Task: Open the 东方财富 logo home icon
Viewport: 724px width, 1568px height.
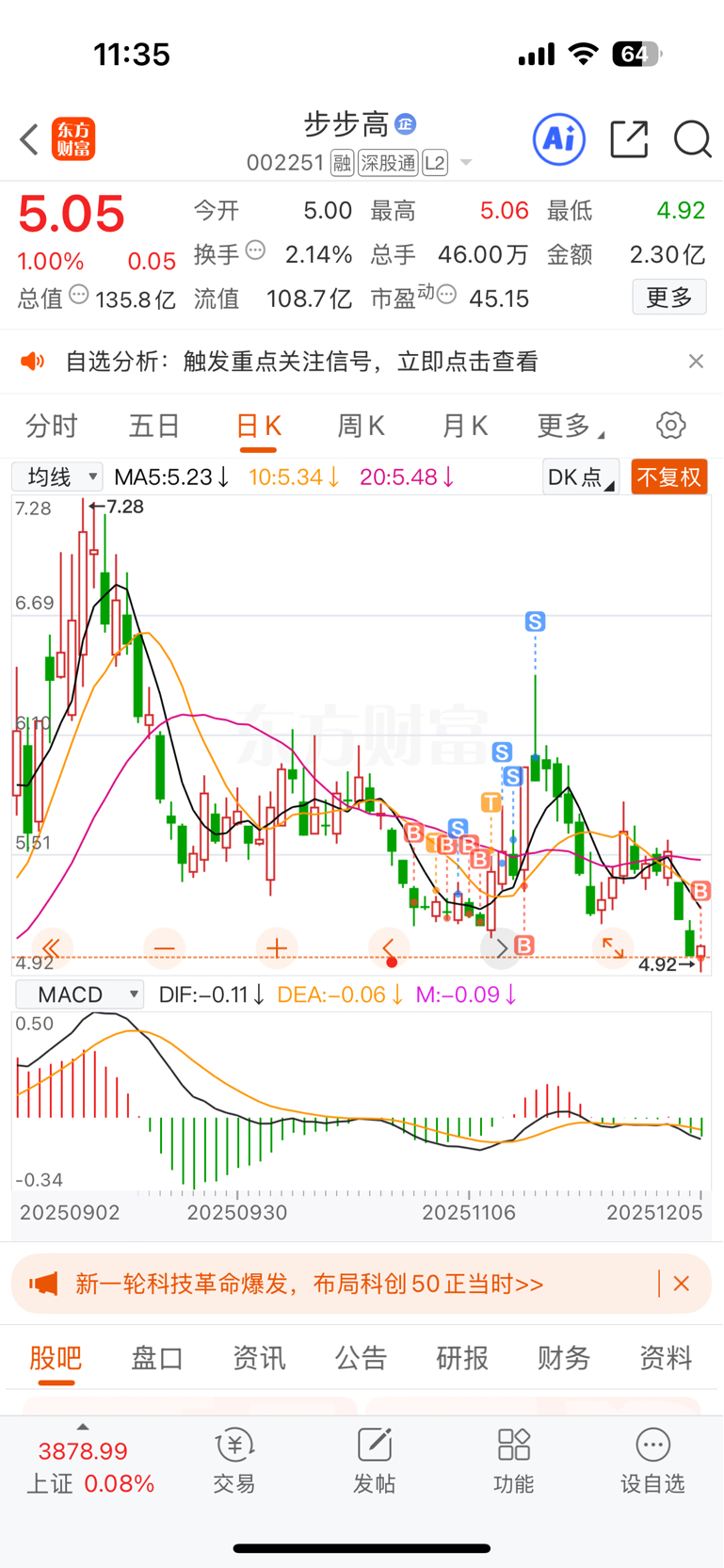Action: coord(73,139)
